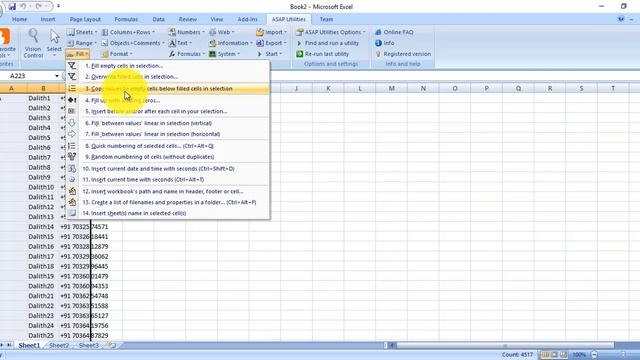Open the Sheets dropdown in ASAP Utilities
This screenshot has height=360, width=640.
82,32
